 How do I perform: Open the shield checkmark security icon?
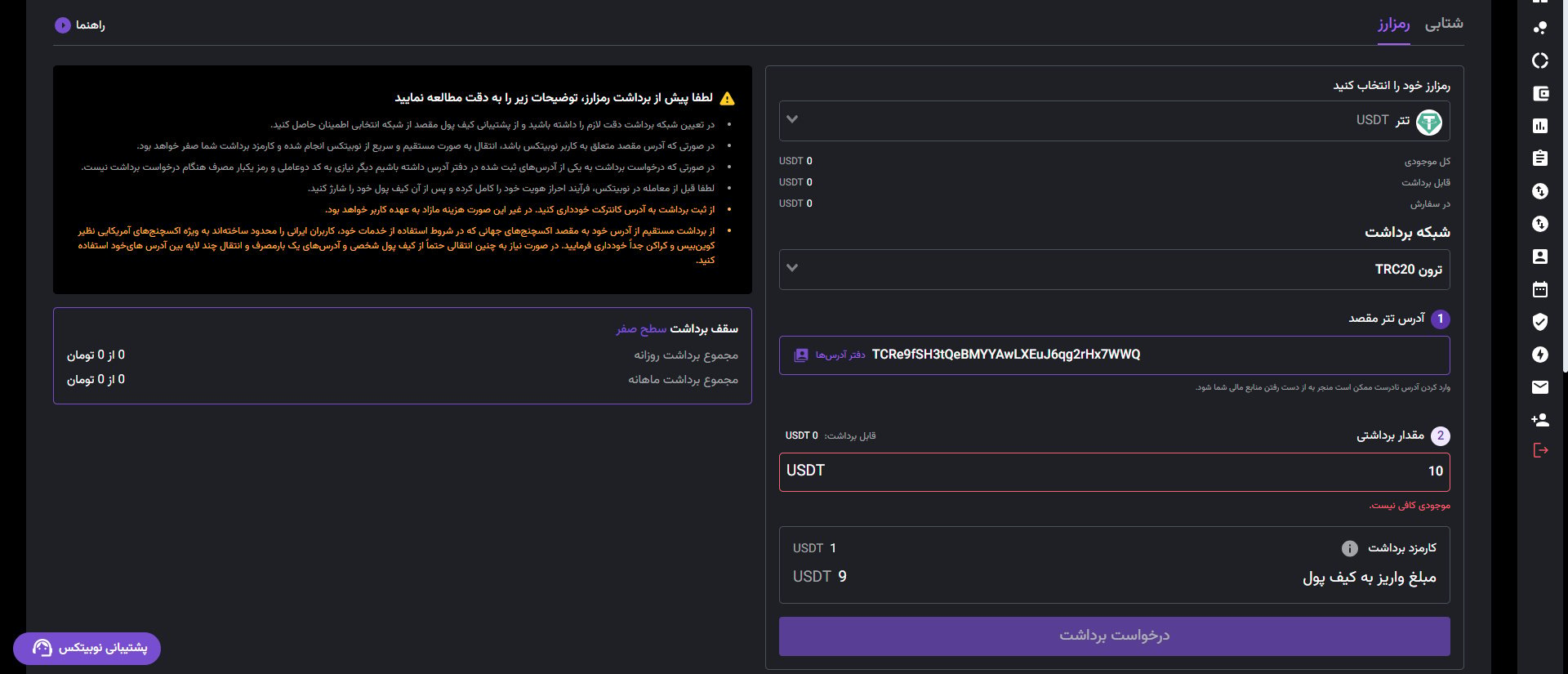[1540, 322]
